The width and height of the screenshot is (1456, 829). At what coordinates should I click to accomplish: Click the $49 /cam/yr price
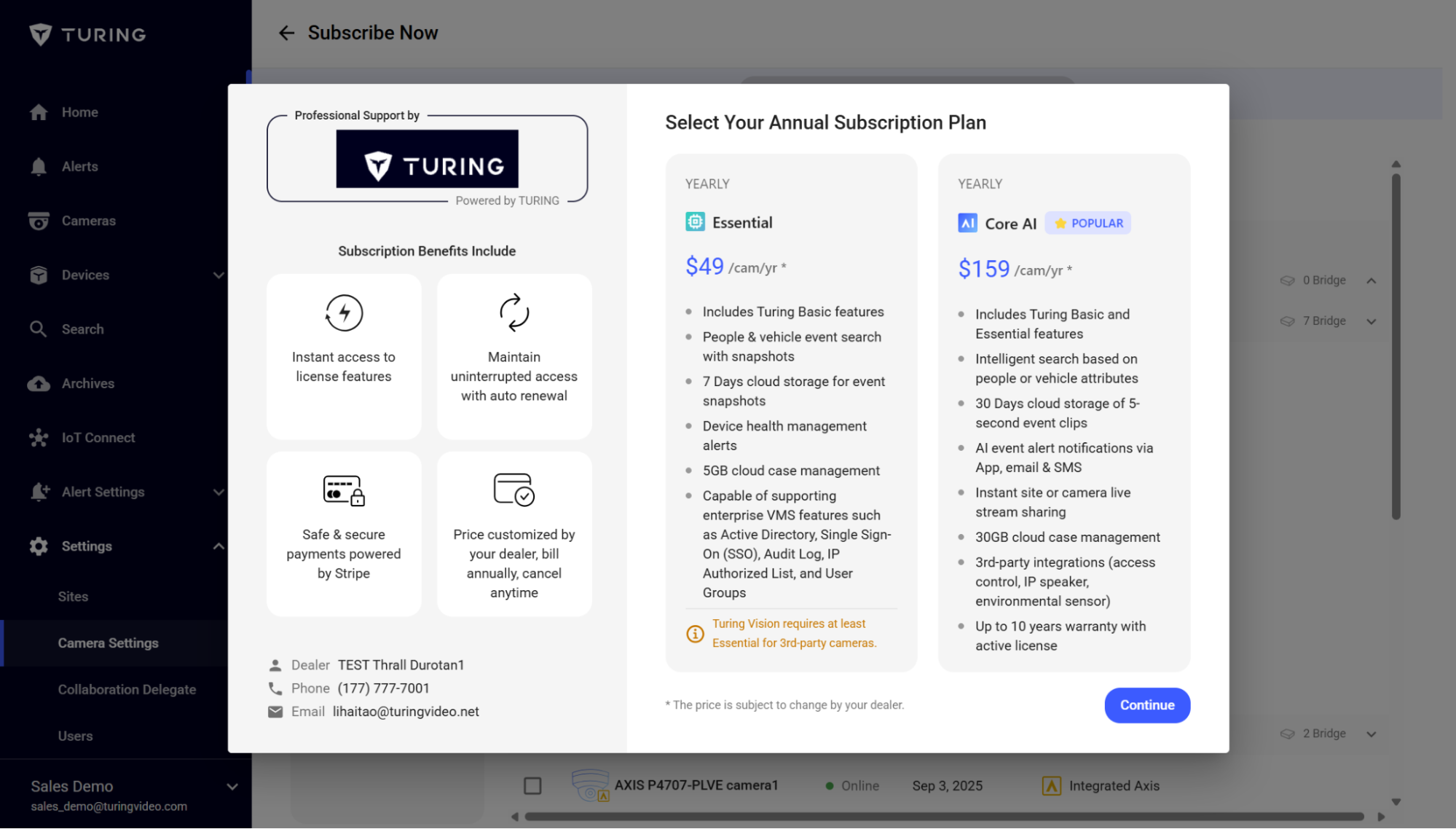pos(736,266)
